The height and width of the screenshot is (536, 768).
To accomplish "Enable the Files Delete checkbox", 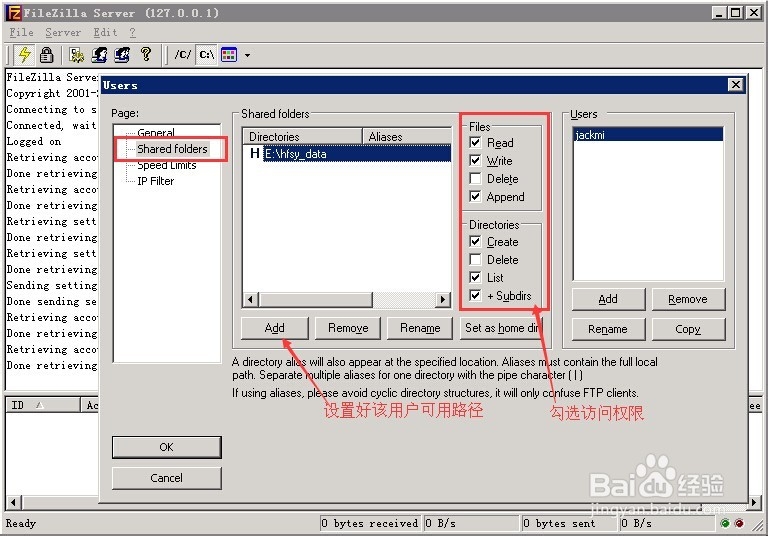I will (475, 178).
